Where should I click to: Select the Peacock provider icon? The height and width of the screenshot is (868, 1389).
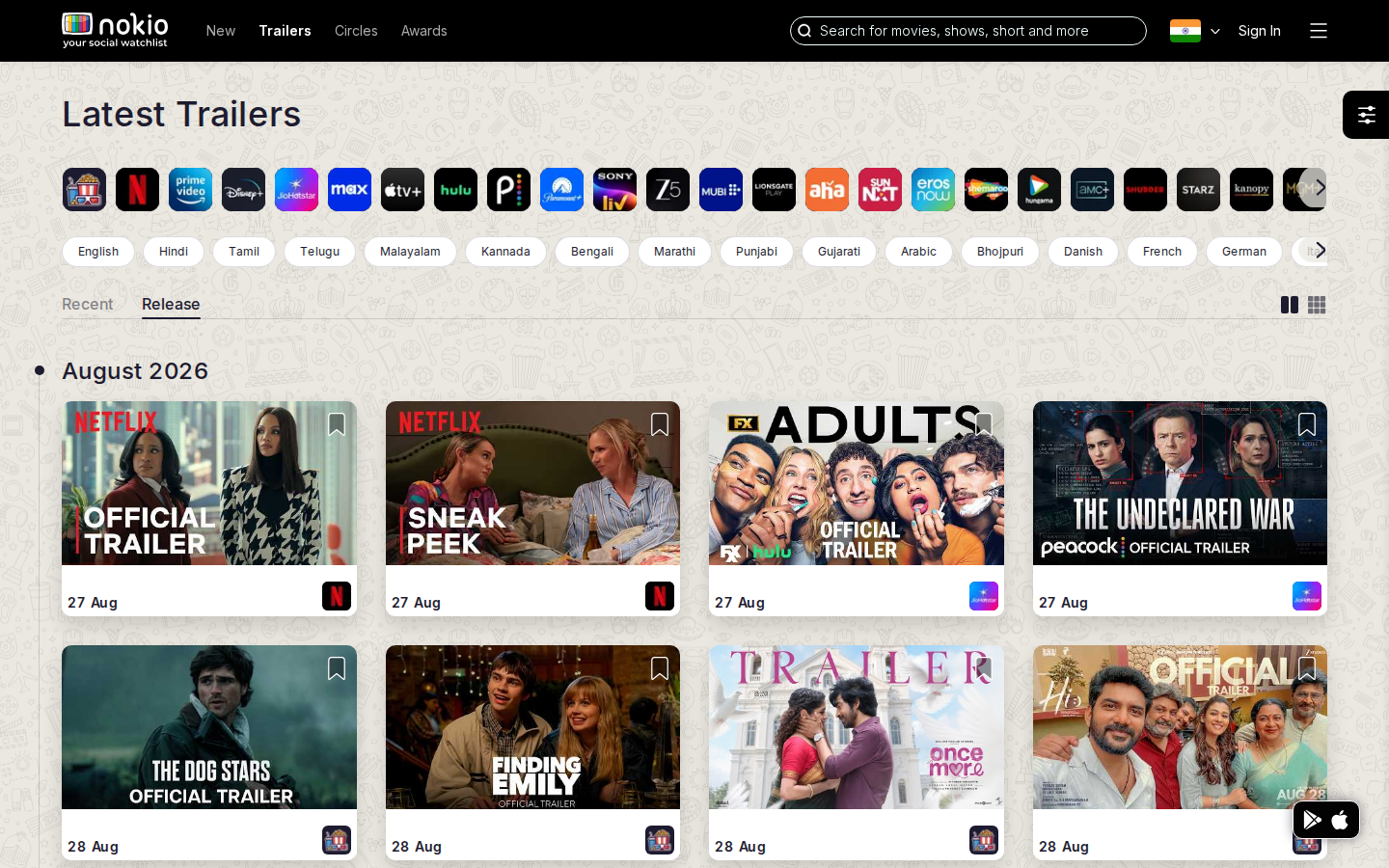point(508,190)
